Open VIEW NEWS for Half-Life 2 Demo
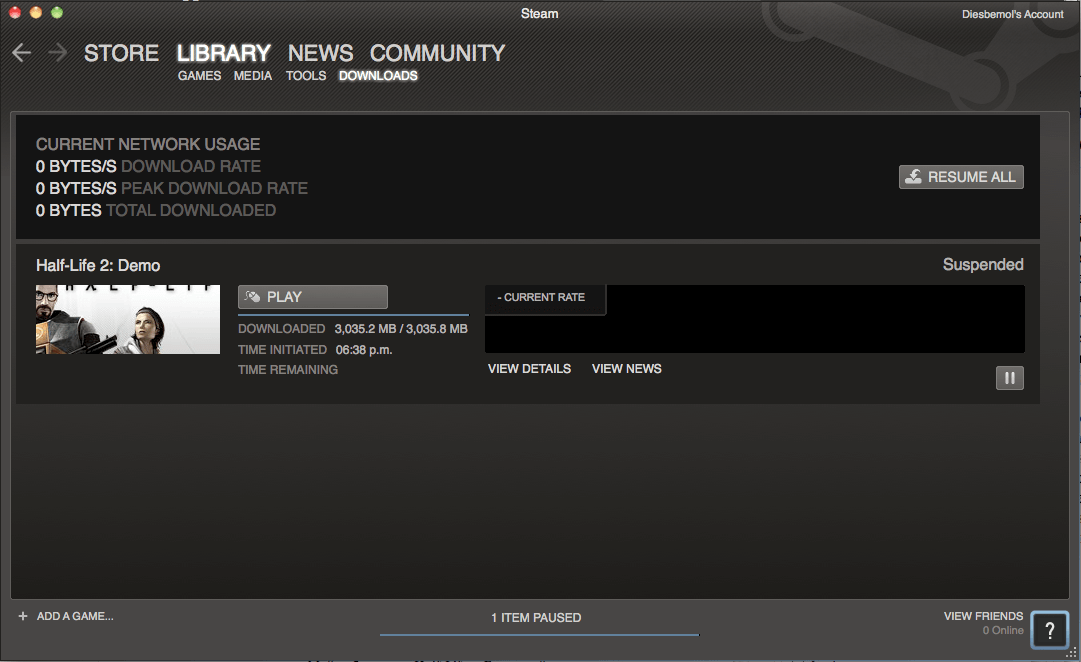The height and width of the screenshot is (662, 1081). pos(627,369)
